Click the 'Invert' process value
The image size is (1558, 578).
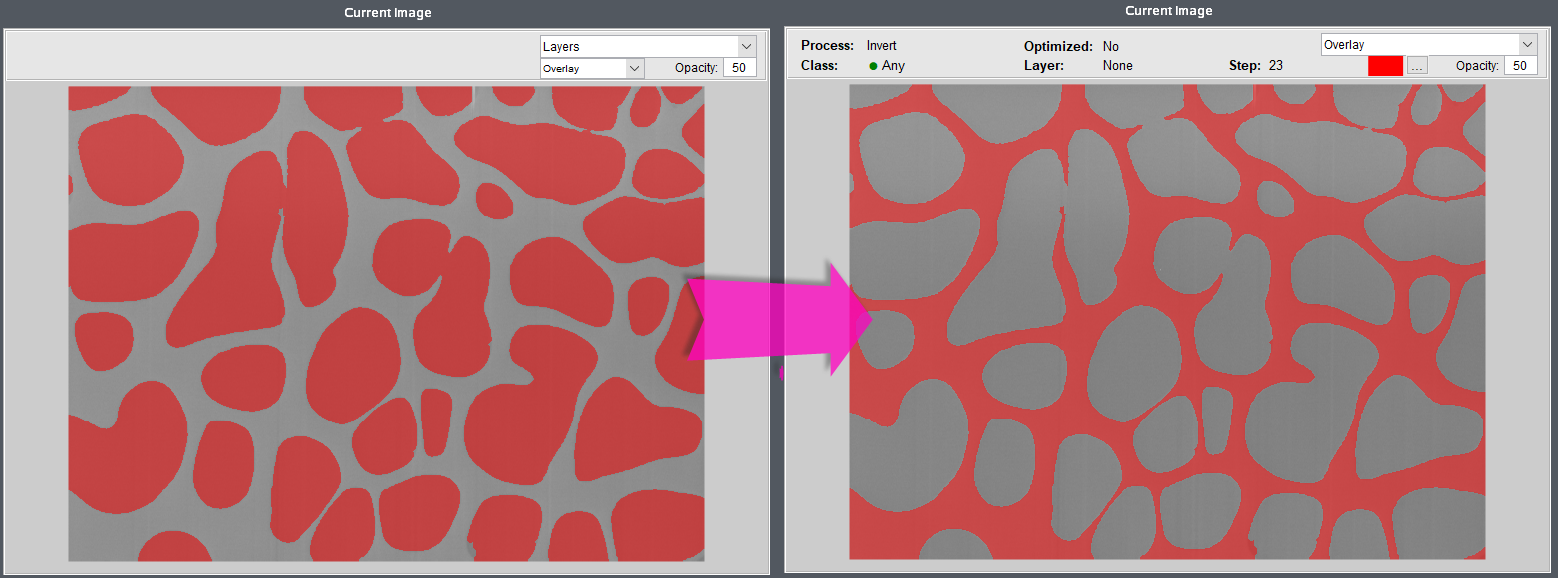[x=881, y=46]
